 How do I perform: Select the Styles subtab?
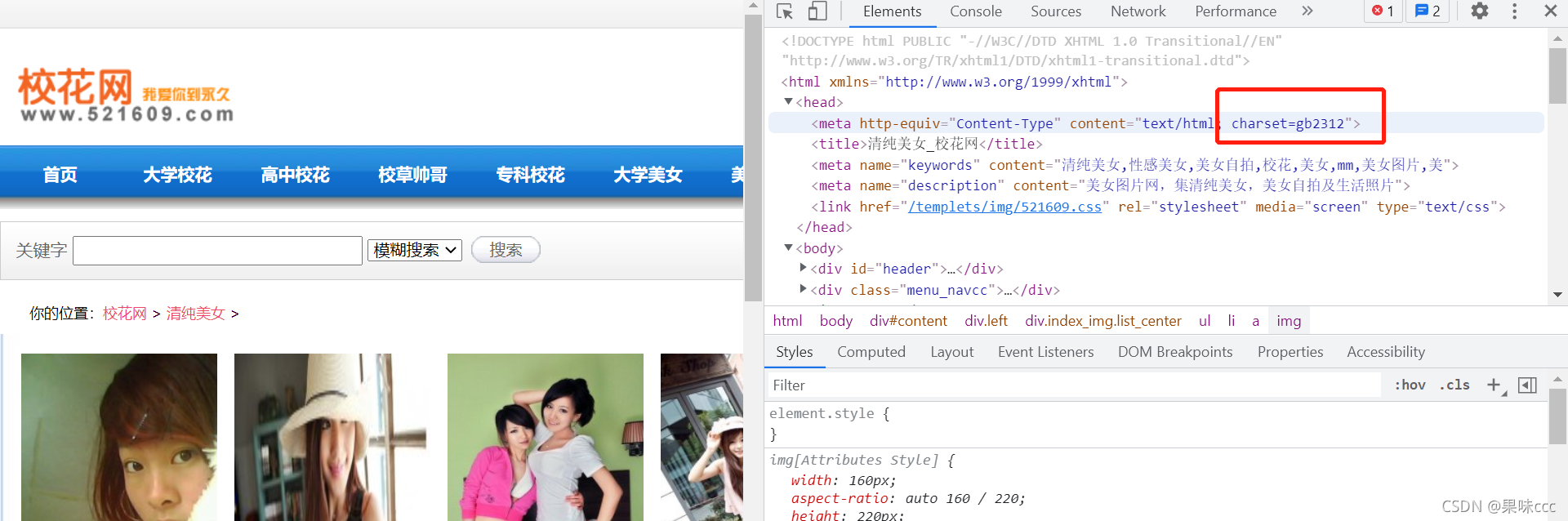coord(795,352)
